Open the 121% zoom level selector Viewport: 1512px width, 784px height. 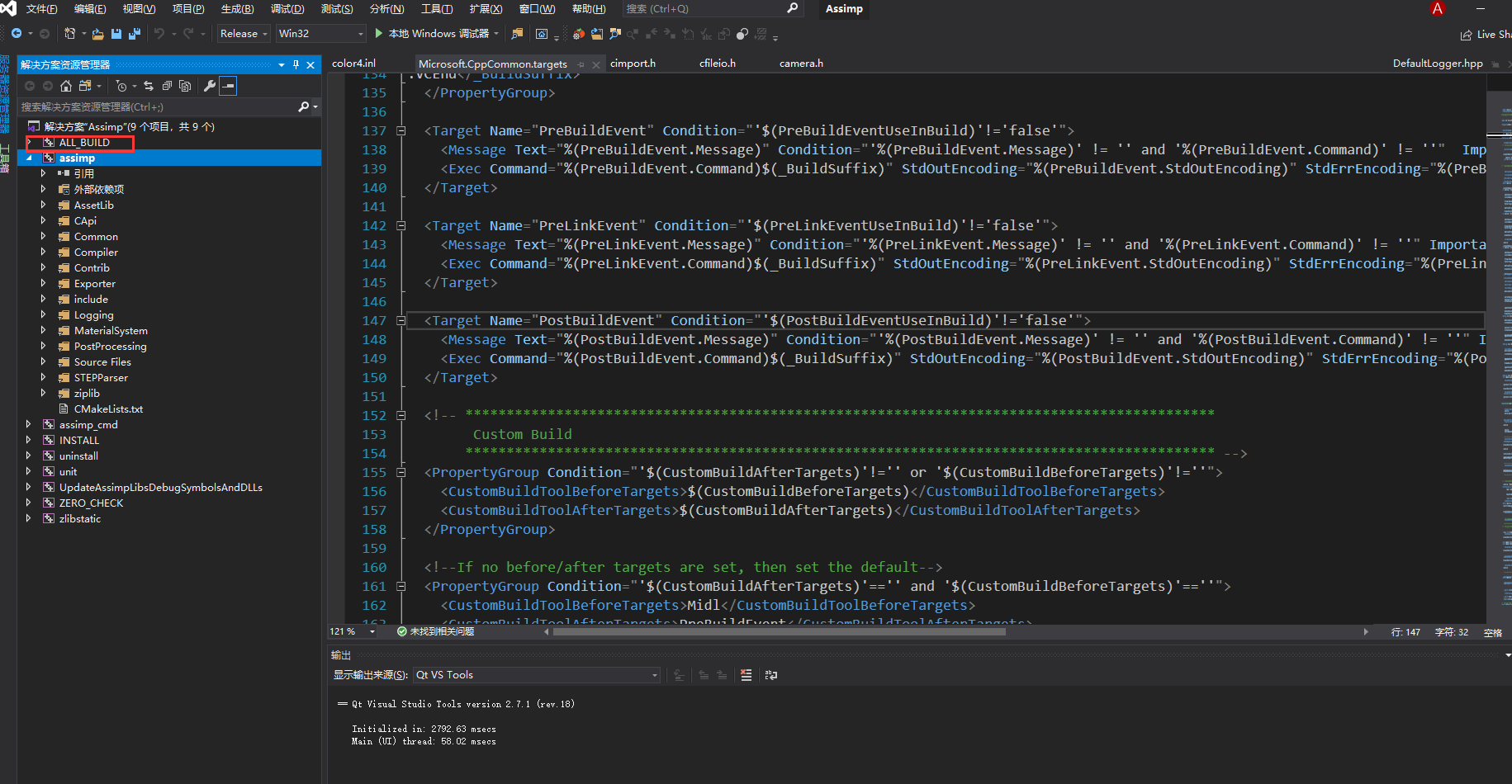tap(351, 631)
